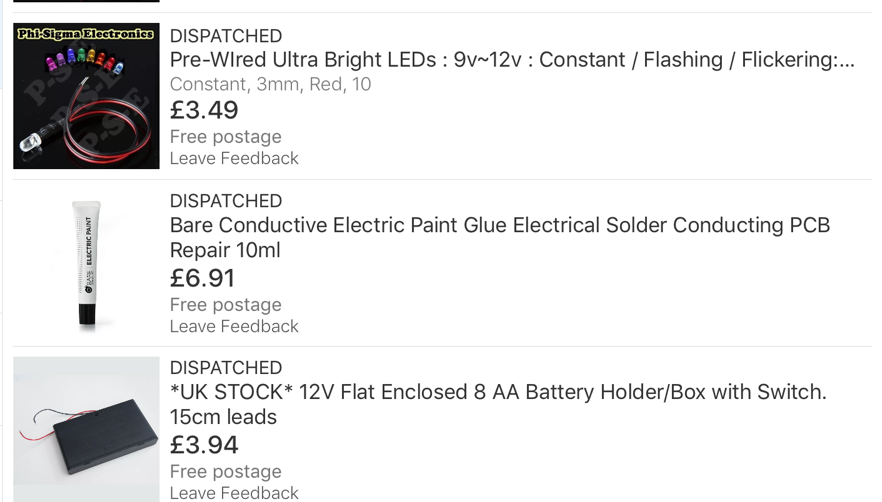The height and width of the screenshot is (502, 882).
Task: Click the Phi-Sigma Electronics banner on LED image
Action: pyautogui.click(x=86, y=34)
